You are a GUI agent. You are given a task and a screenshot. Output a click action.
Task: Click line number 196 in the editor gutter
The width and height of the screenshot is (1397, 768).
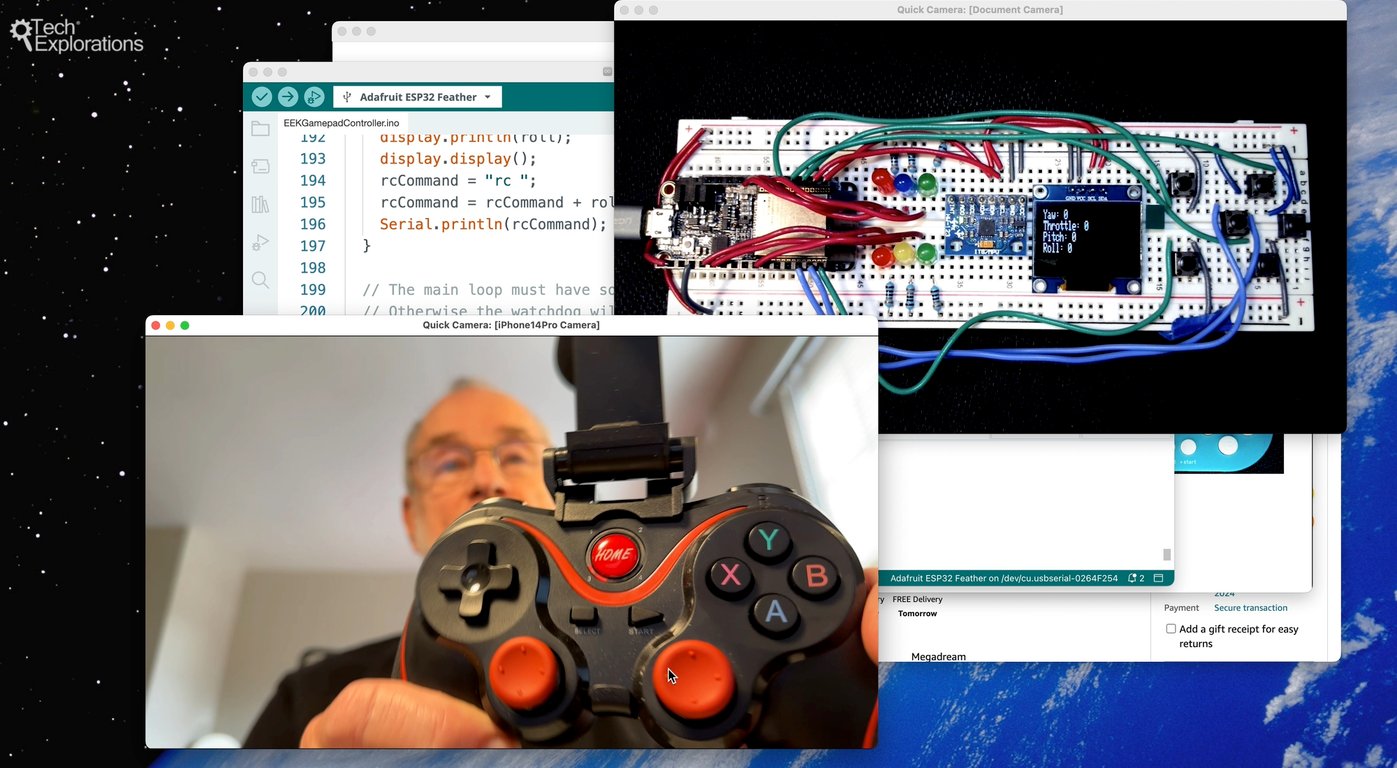click(313, 224)
